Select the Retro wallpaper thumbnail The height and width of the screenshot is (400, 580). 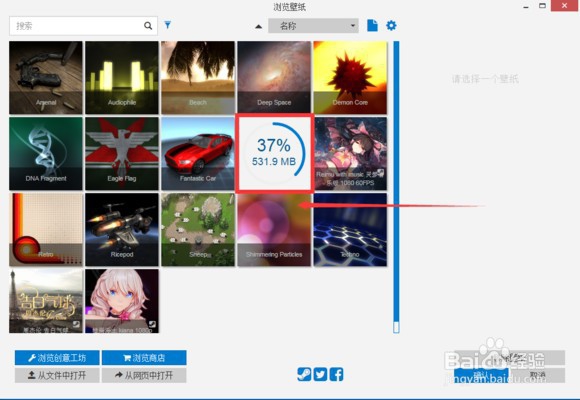click(x=46, y=229)
